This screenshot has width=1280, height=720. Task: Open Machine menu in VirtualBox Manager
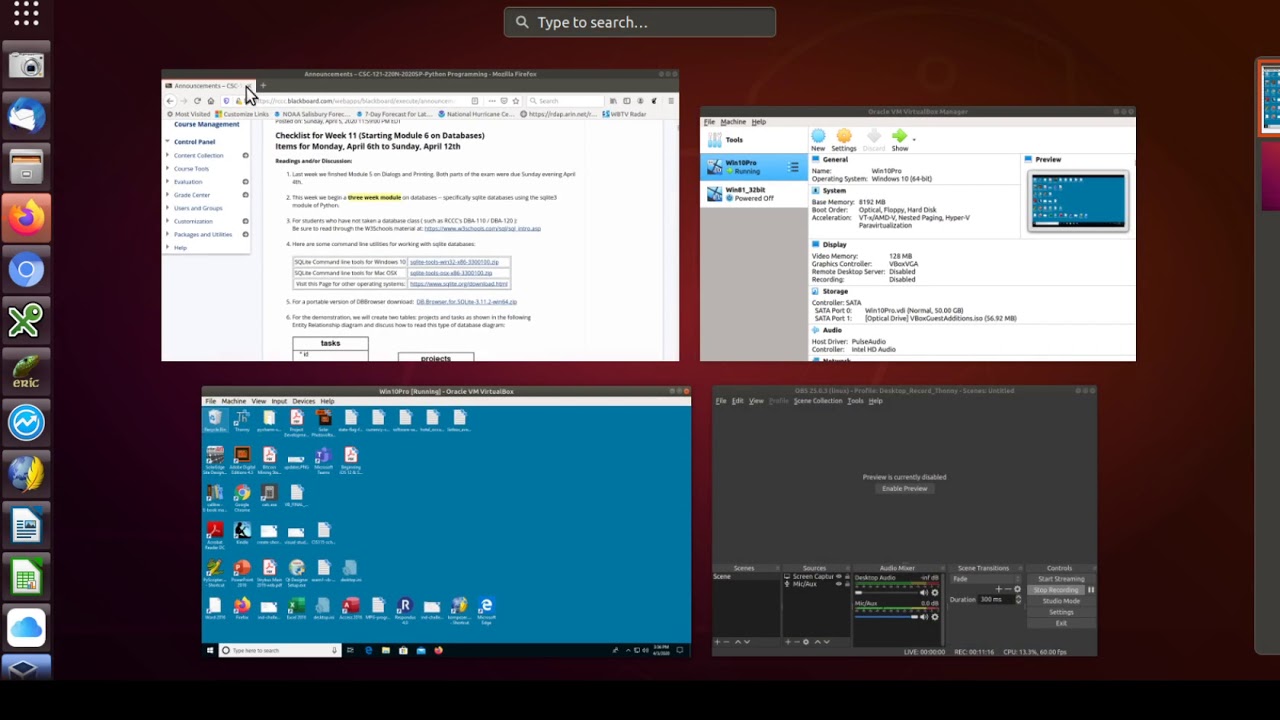coord(733,122)
